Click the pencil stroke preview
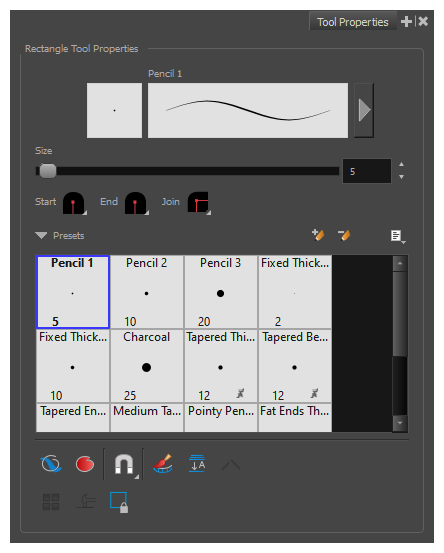This screenshot has width=444, height=553. pos(248,110)
